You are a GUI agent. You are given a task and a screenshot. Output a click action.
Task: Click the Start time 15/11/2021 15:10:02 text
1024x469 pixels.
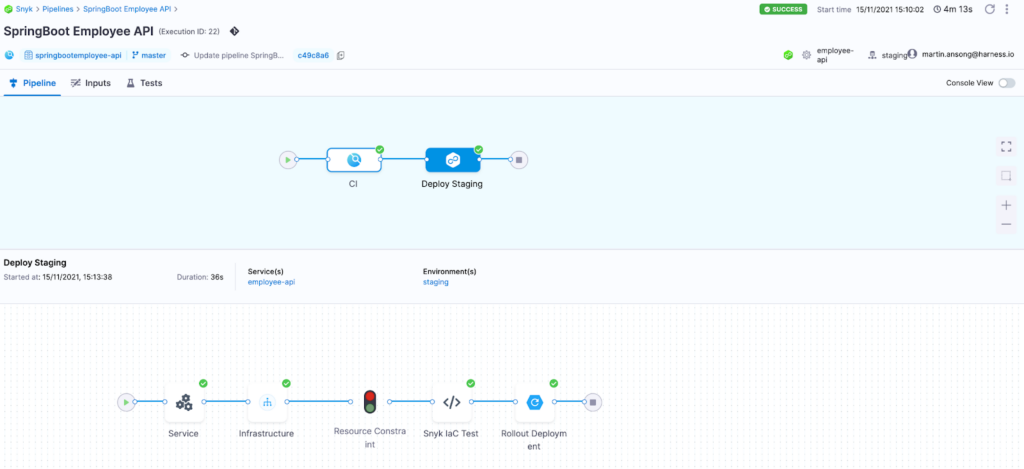pyautogui.click(x=871, y=9)
